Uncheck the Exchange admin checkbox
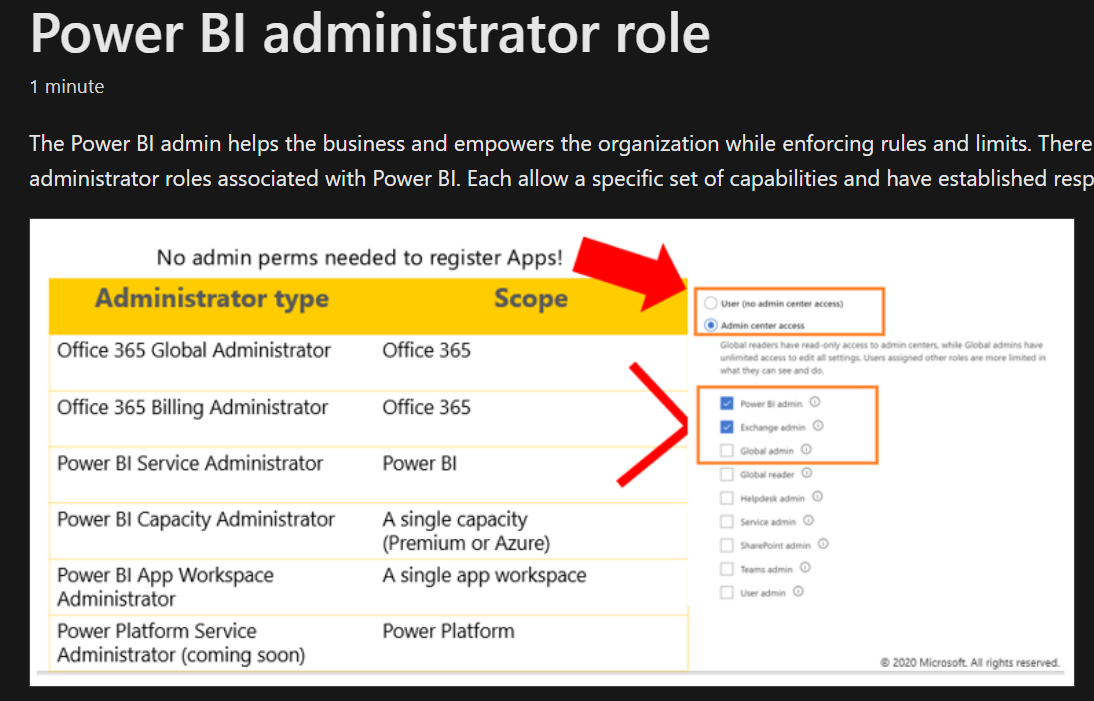 726,427
